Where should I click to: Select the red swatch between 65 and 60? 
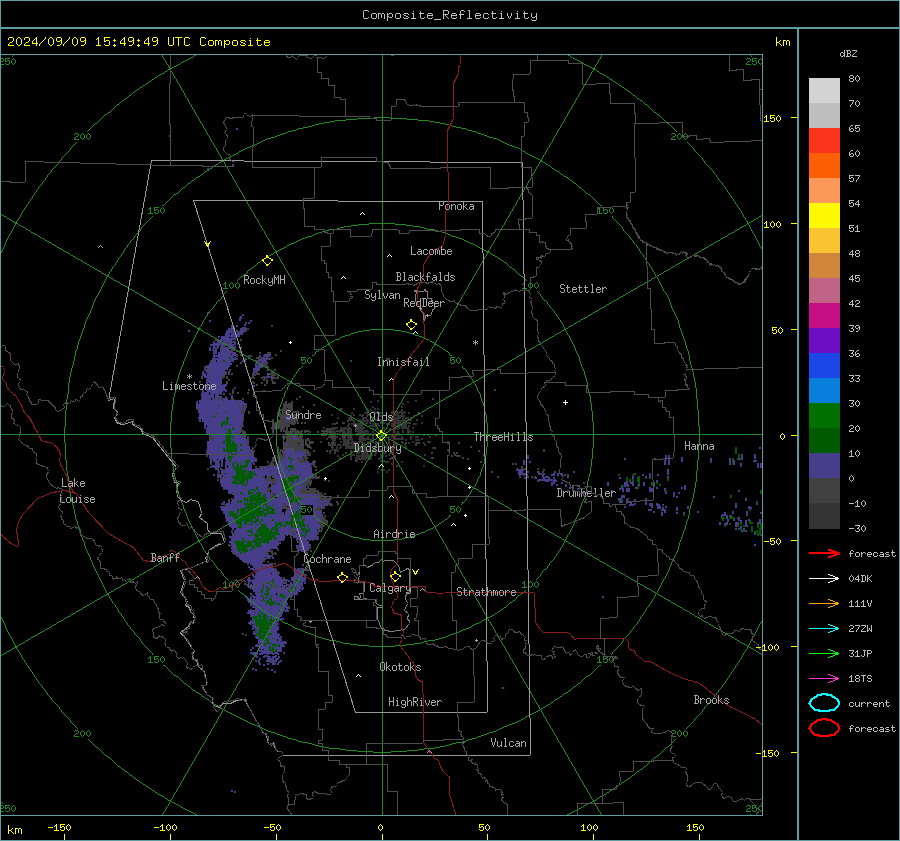[x=824, y=141]
